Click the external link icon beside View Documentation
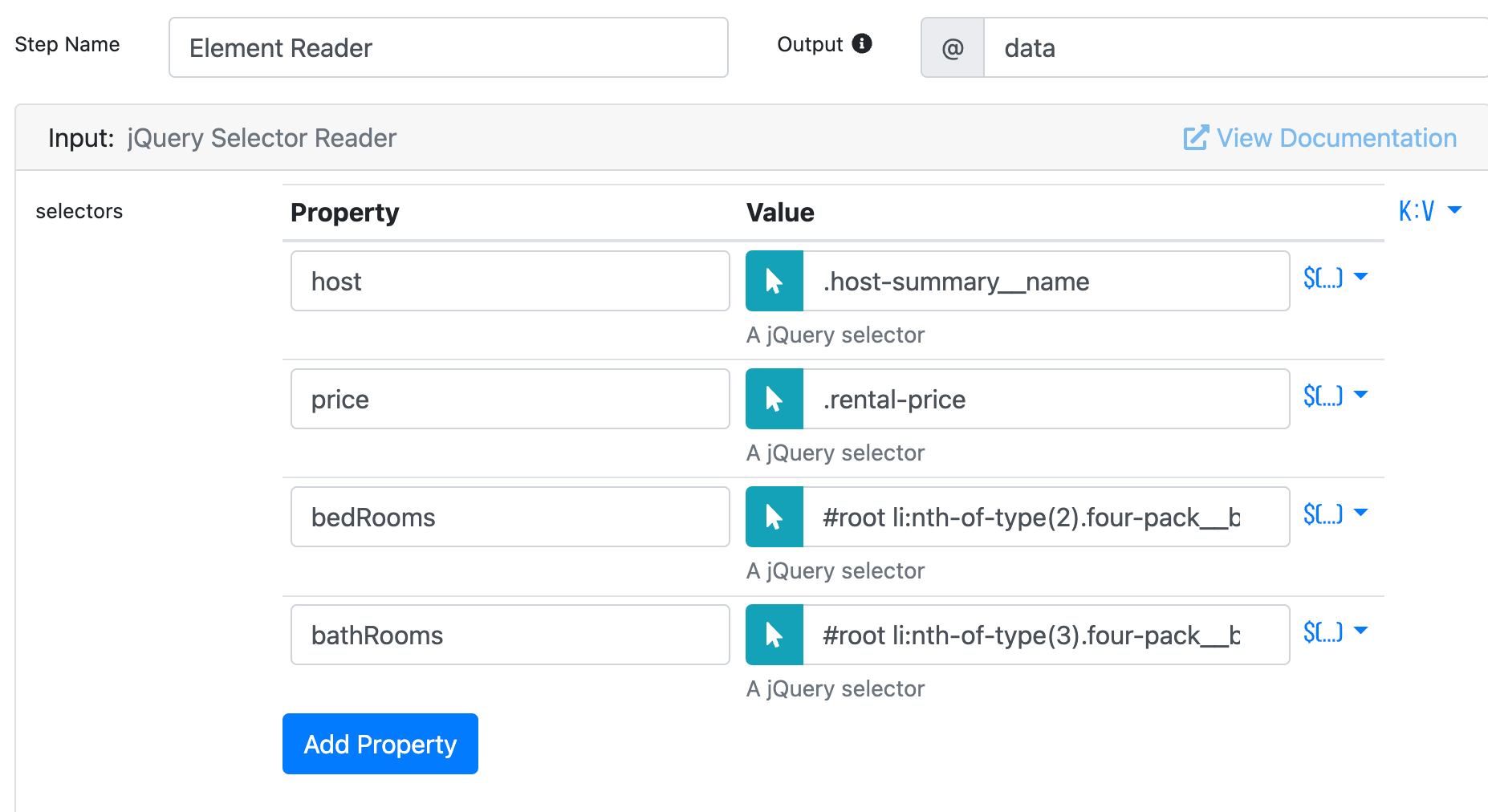1488x812 pixels. [x=1196, y=138]
